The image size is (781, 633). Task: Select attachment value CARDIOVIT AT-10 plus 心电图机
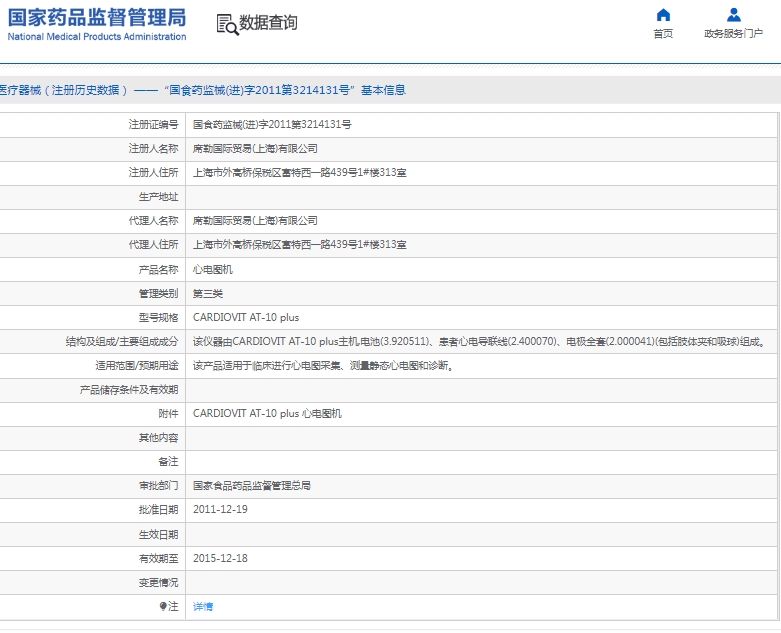click(267, 413)
